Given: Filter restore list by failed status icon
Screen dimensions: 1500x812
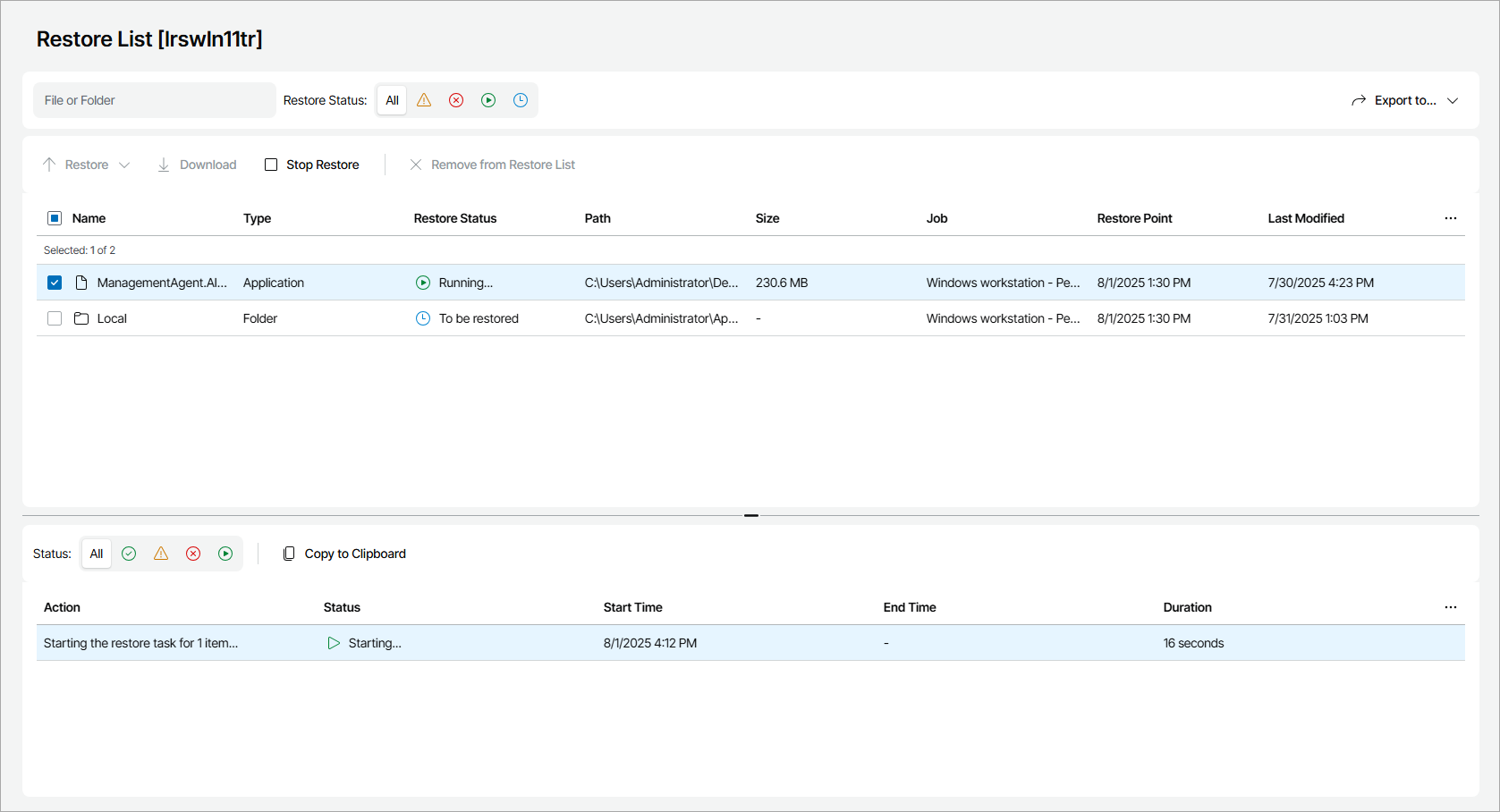Looking at the screenshot, I should coord(456,100).
